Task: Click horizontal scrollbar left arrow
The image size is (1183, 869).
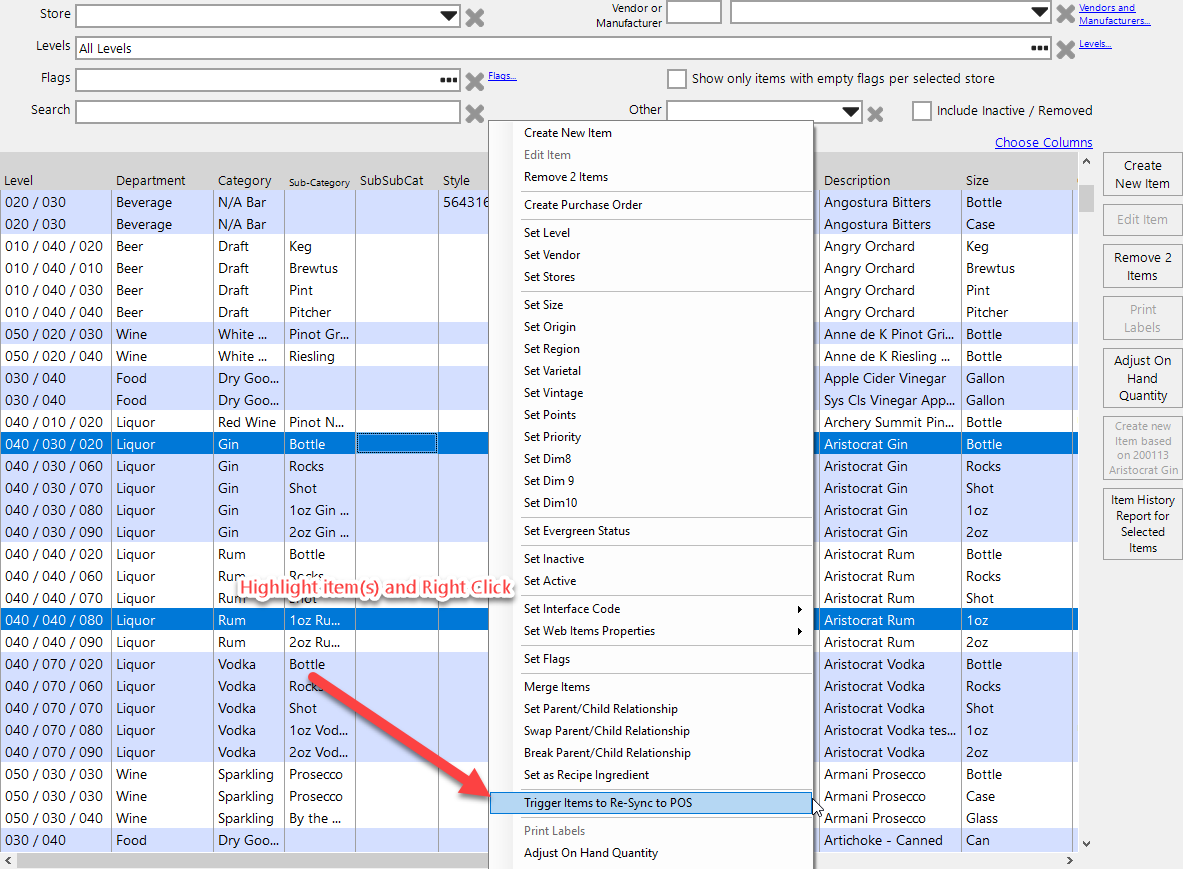Action: click(8, 860)
